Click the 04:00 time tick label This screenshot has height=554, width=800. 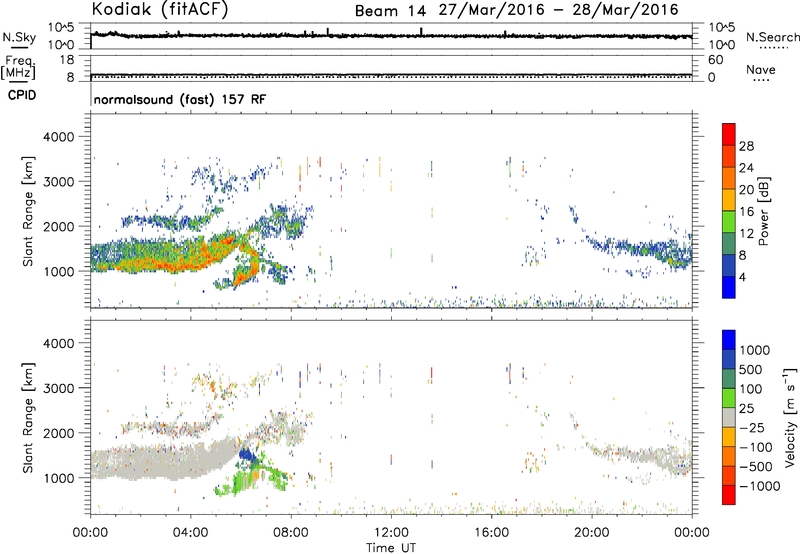tap(190, 533)
